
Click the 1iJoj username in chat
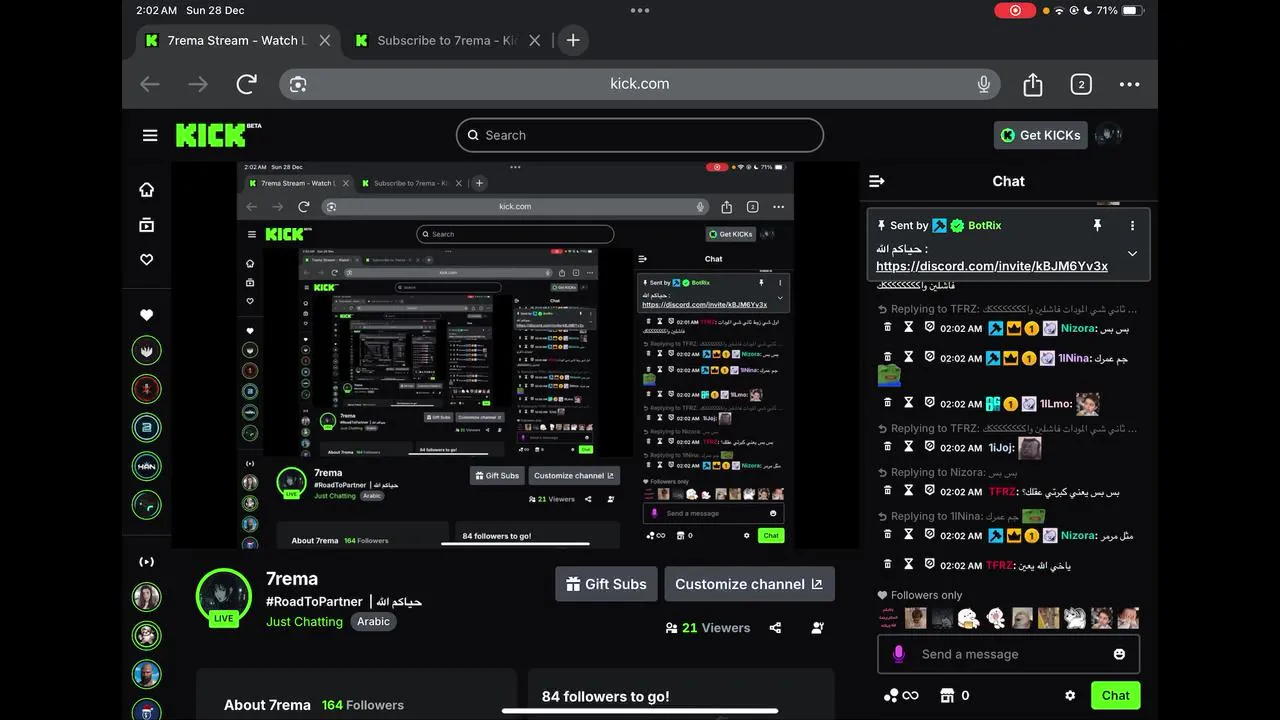click(x=1000, y=448)
